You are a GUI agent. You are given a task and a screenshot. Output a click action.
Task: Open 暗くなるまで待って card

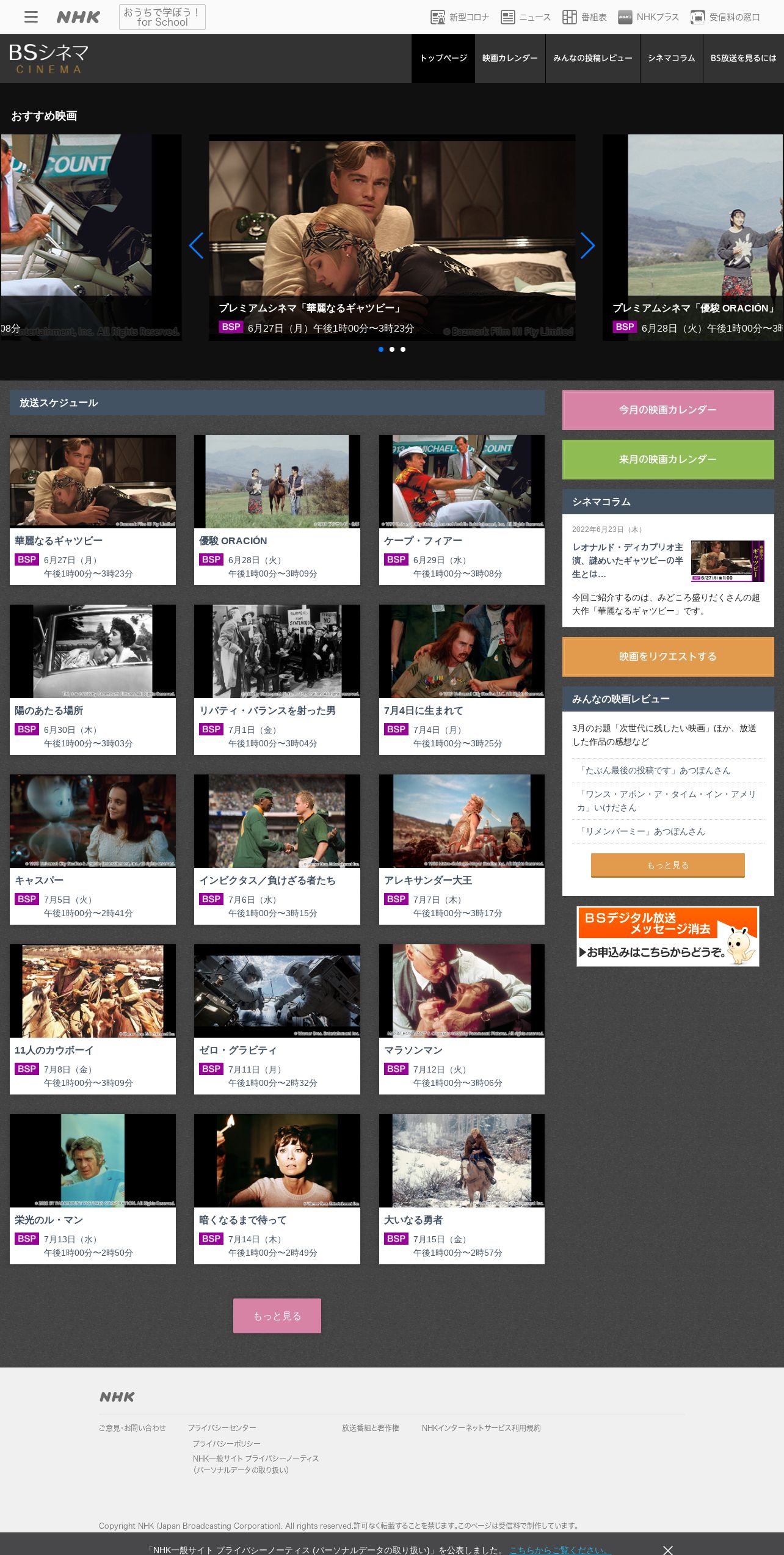pyautogui.click(x=277, y=1189)
